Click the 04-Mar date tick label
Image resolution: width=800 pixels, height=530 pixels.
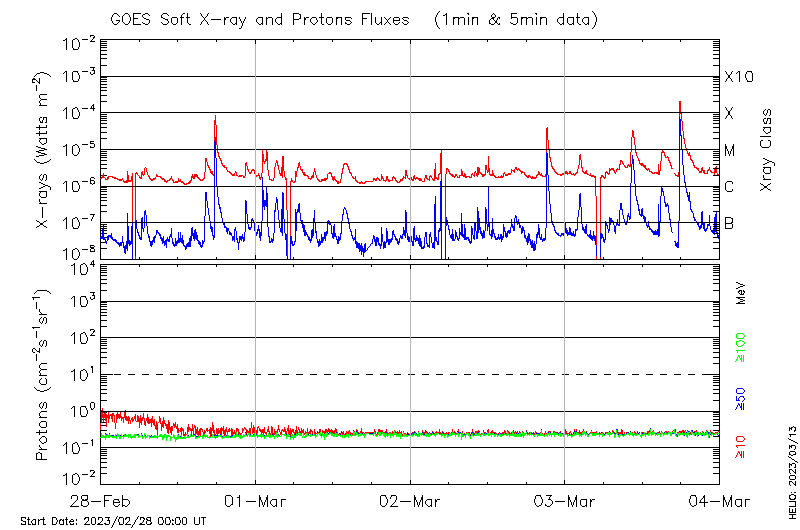[x=719, y=499]
